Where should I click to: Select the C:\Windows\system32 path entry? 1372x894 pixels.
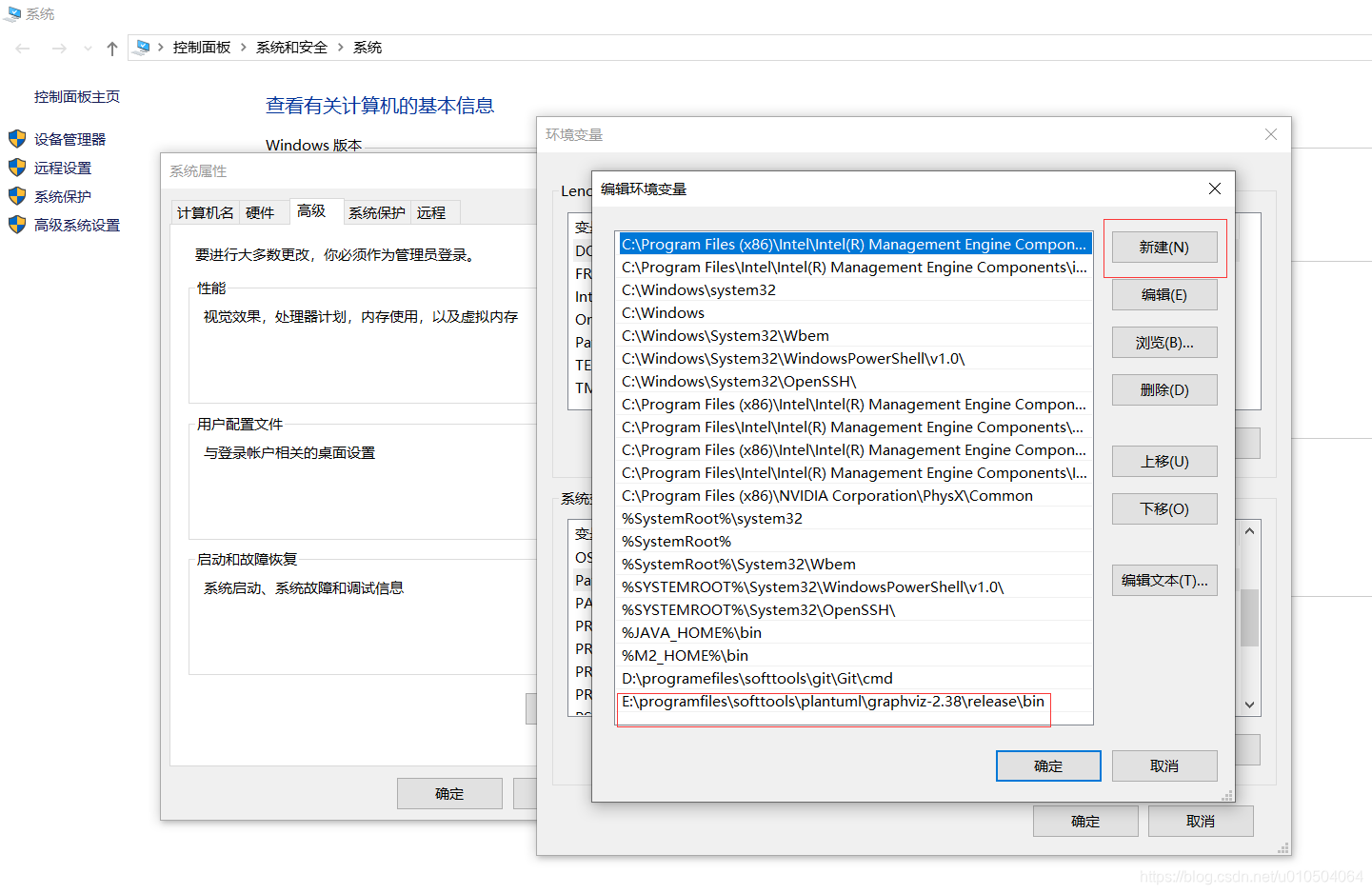[x=854, y=289]
